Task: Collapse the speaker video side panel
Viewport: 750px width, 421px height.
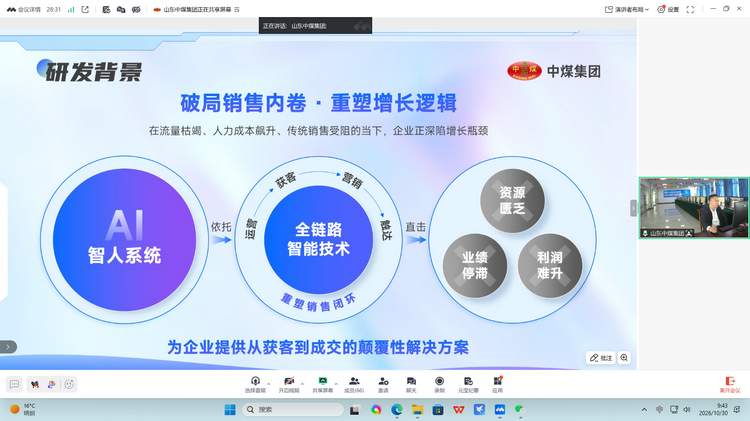Action: 633,209
